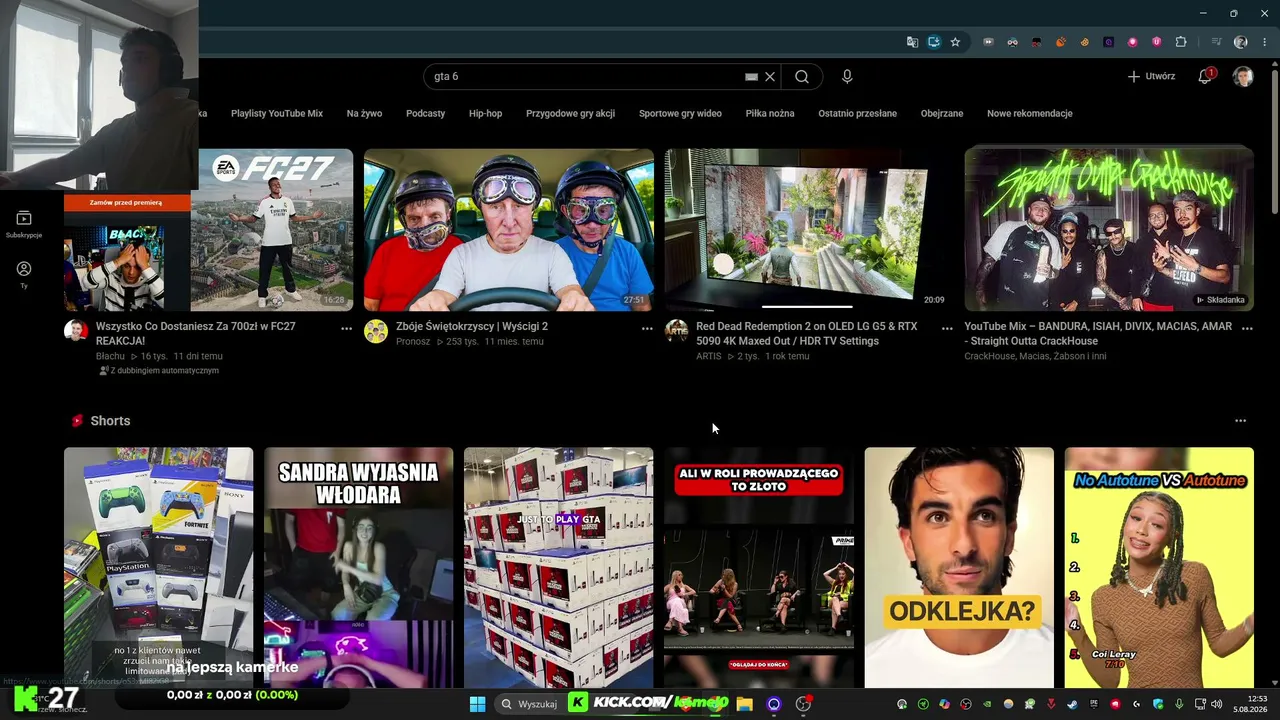Open the Windows Start menu
The image size is (1280, 720).
click(477, 704)
